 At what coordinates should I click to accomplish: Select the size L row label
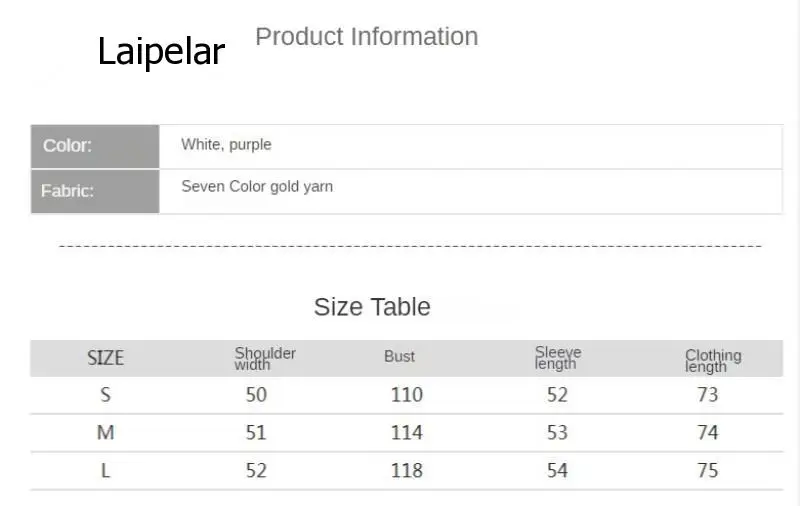click(x=105, y=470)
